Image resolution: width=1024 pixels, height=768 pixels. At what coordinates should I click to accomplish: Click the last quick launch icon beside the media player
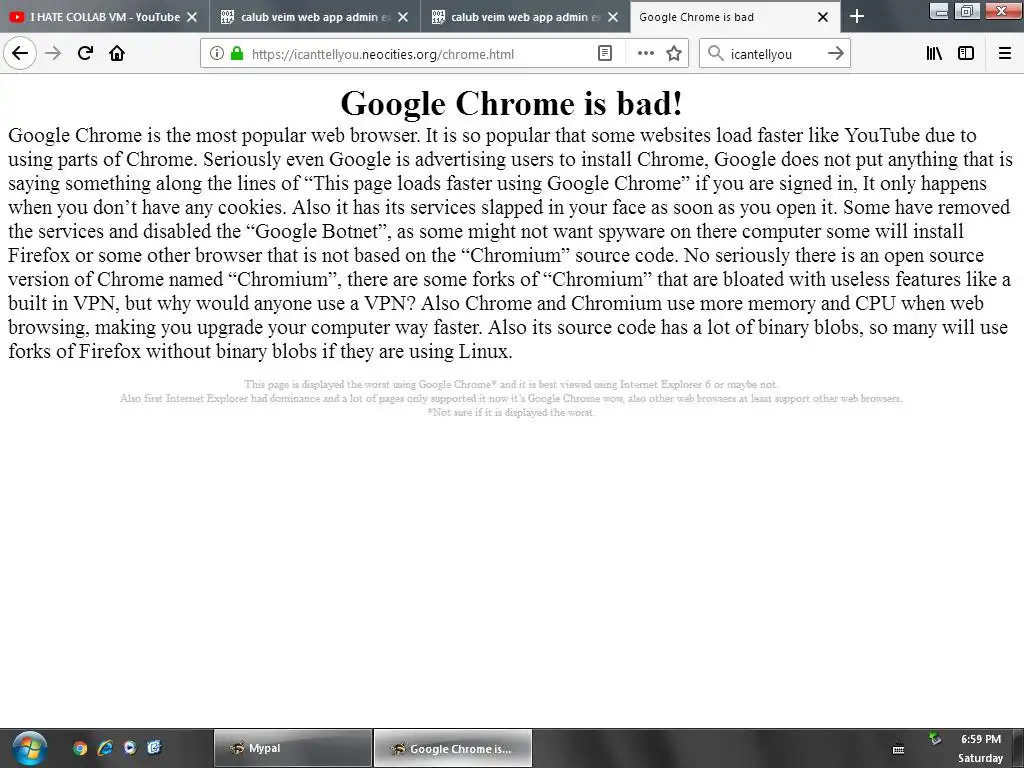pos(154,747)
